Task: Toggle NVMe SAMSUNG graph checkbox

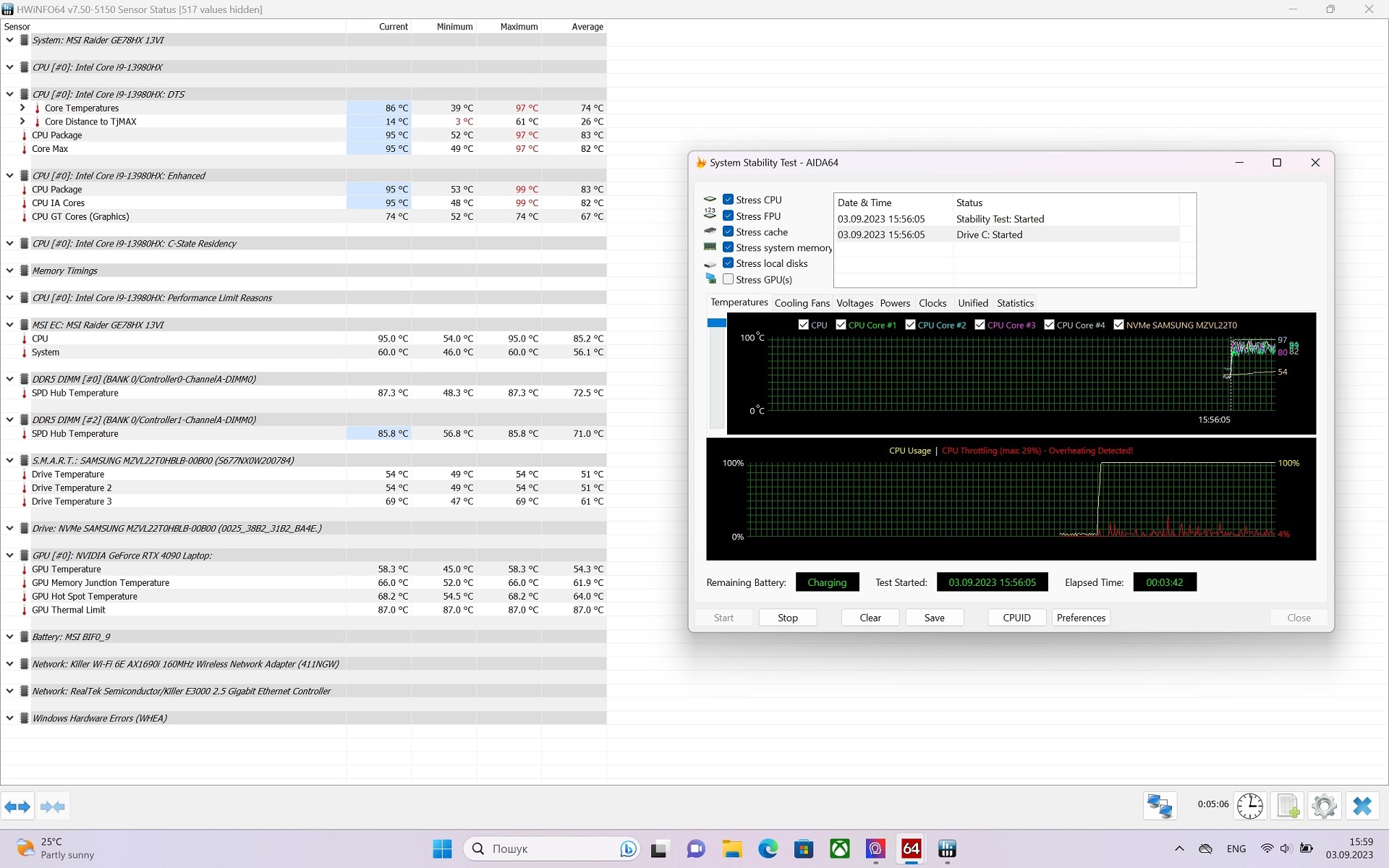Action: coord(1118,325)
